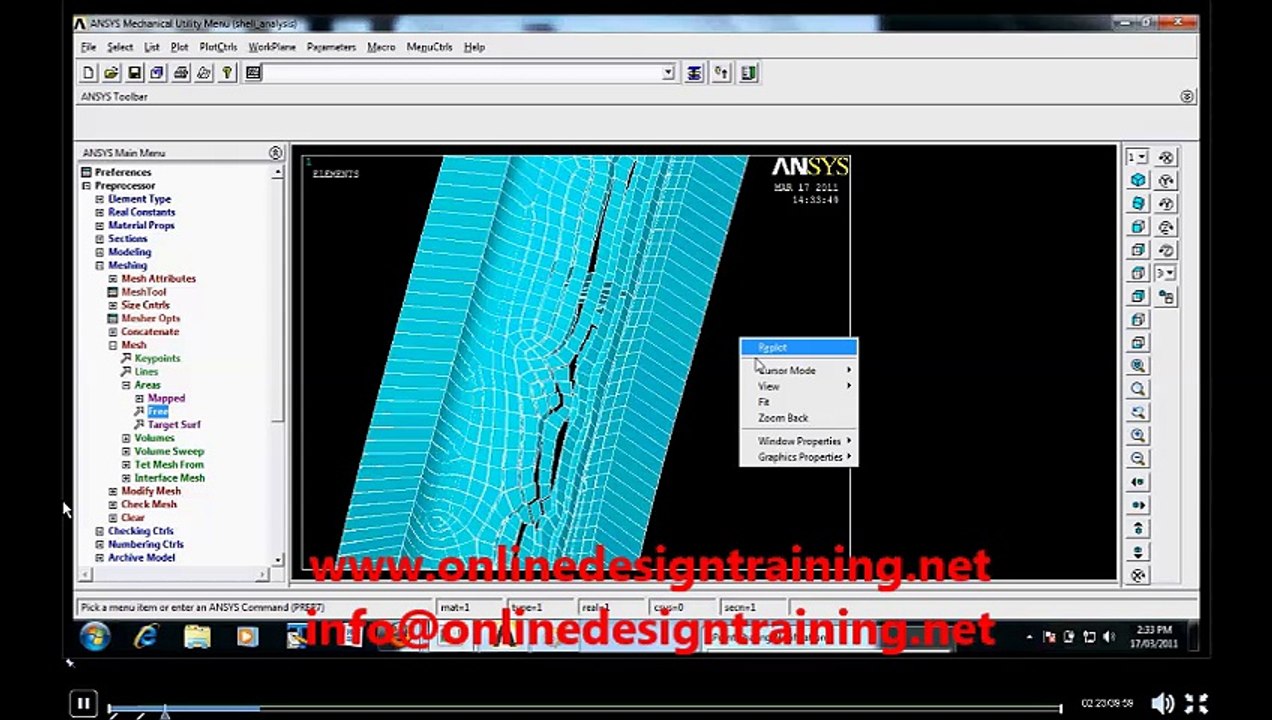The width and height of the screenshot is (1272, 720).
Task: Collapse the Meshing tree node
Action: click(x=99, y=265)
